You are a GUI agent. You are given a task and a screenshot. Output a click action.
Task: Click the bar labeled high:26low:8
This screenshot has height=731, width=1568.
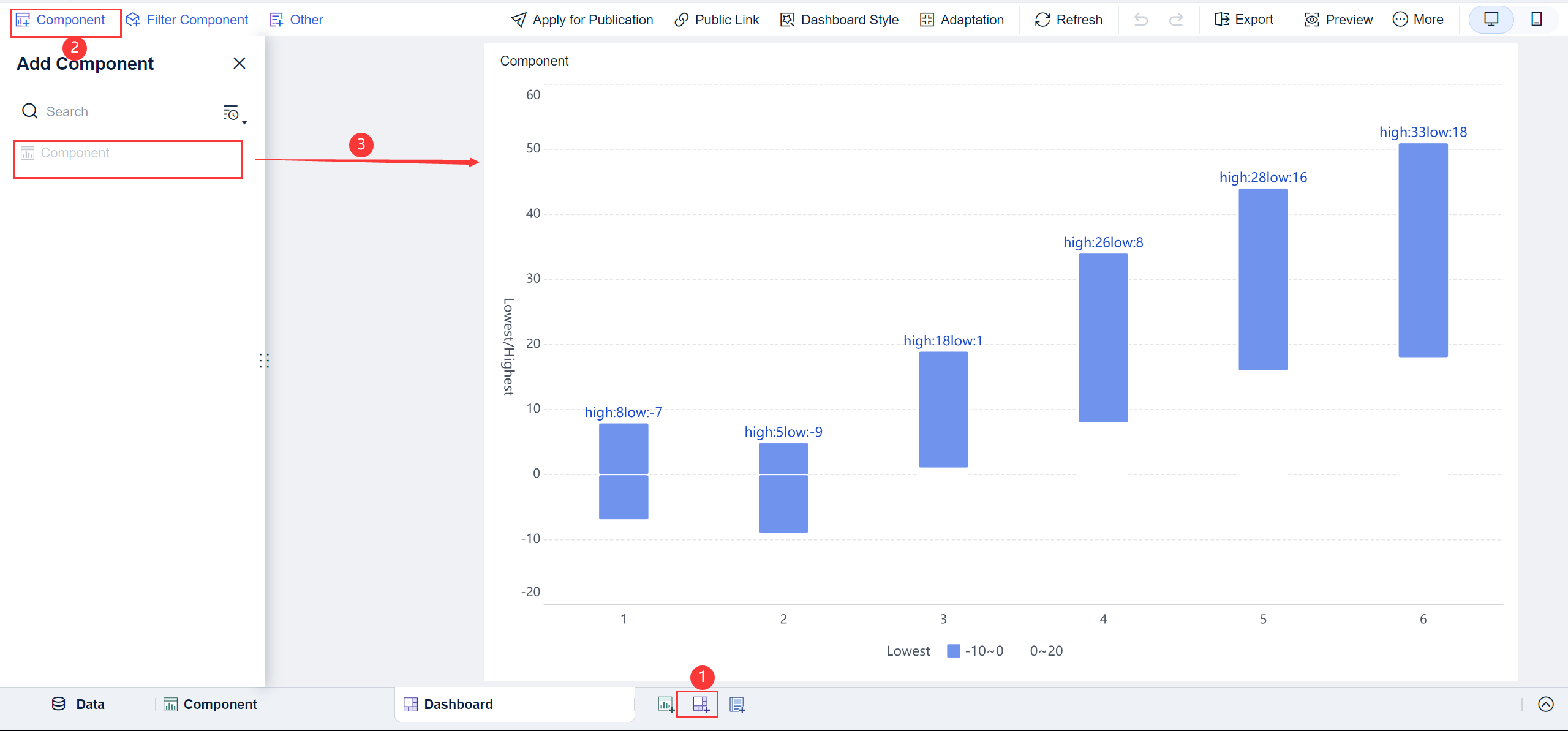click(x=1102, y=338)
